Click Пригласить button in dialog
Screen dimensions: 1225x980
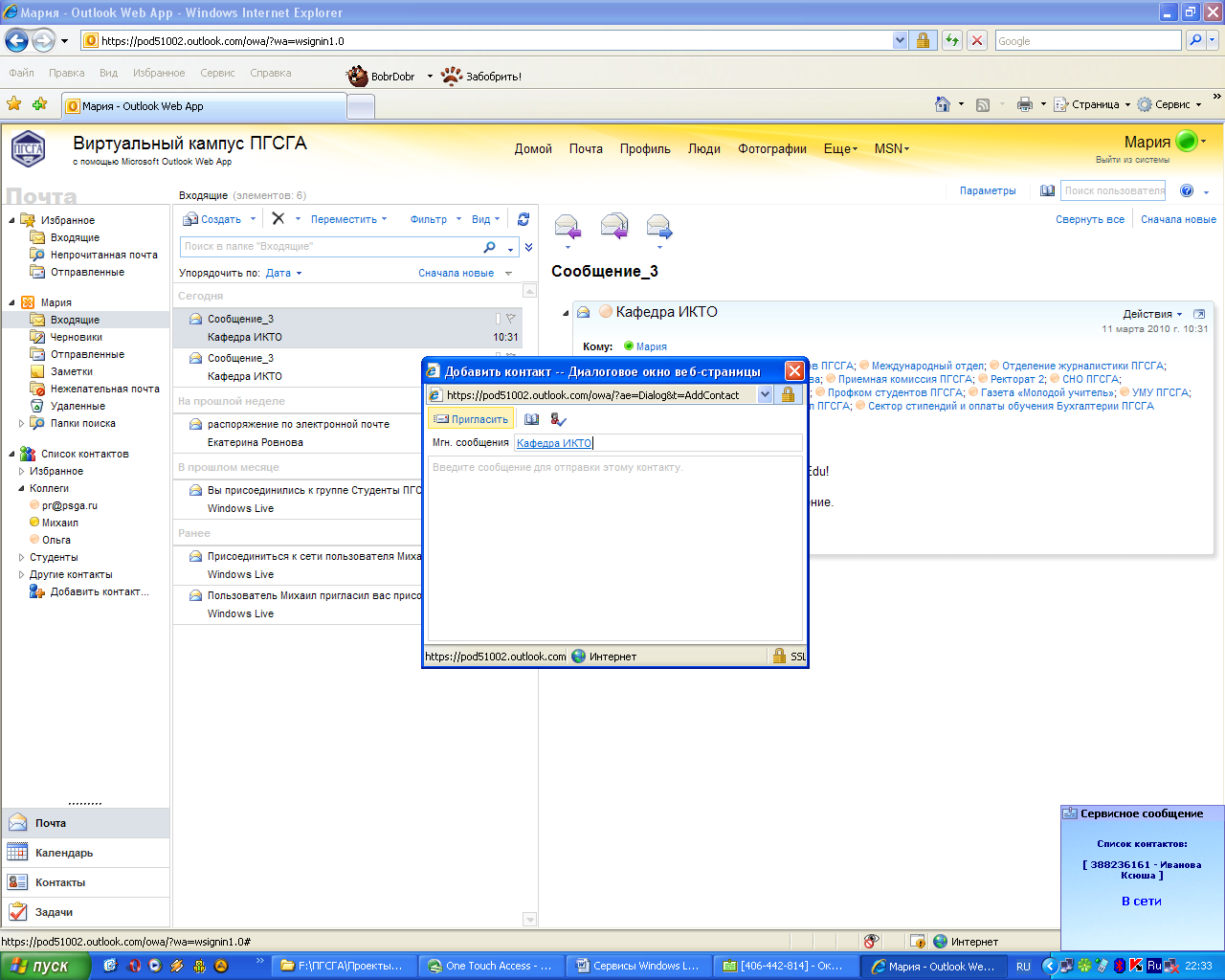(x=471, y=419)
